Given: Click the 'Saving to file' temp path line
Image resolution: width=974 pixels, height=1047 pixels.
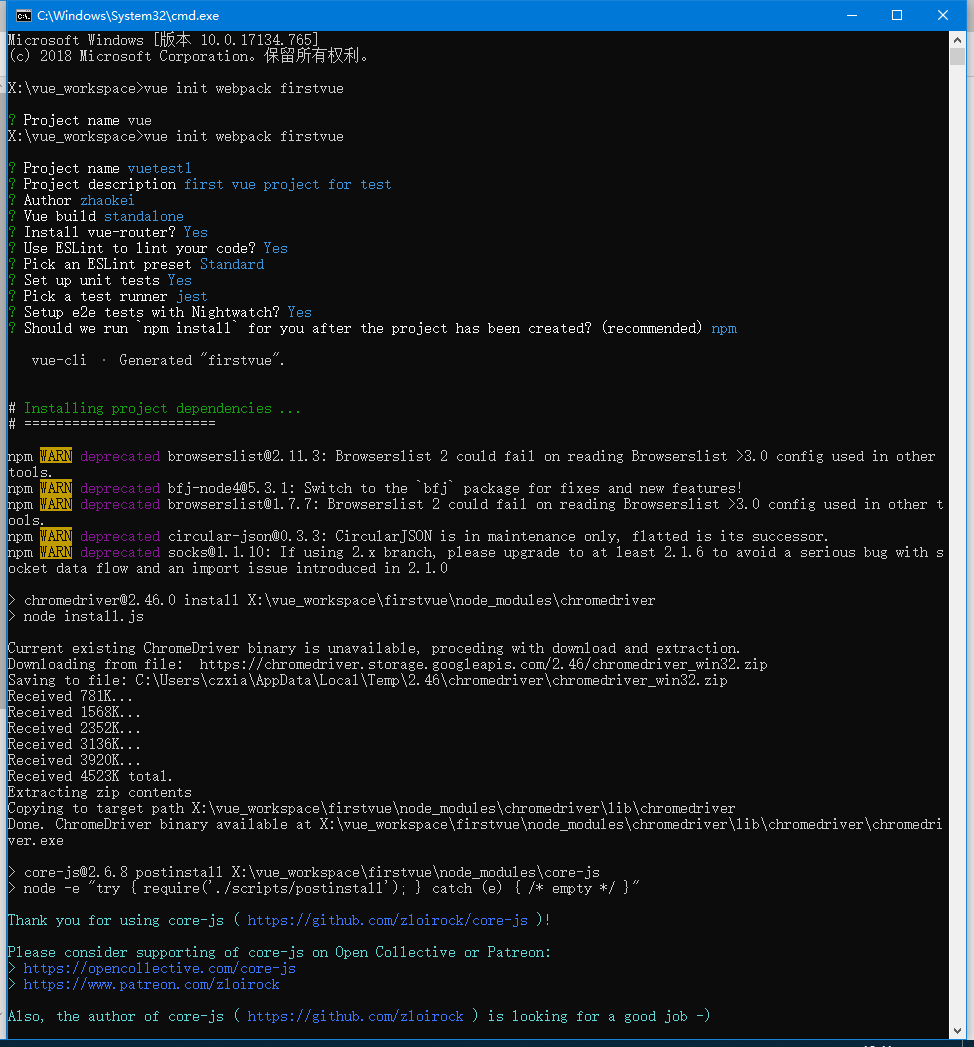Looking at the screenshot, I should 367,680.
